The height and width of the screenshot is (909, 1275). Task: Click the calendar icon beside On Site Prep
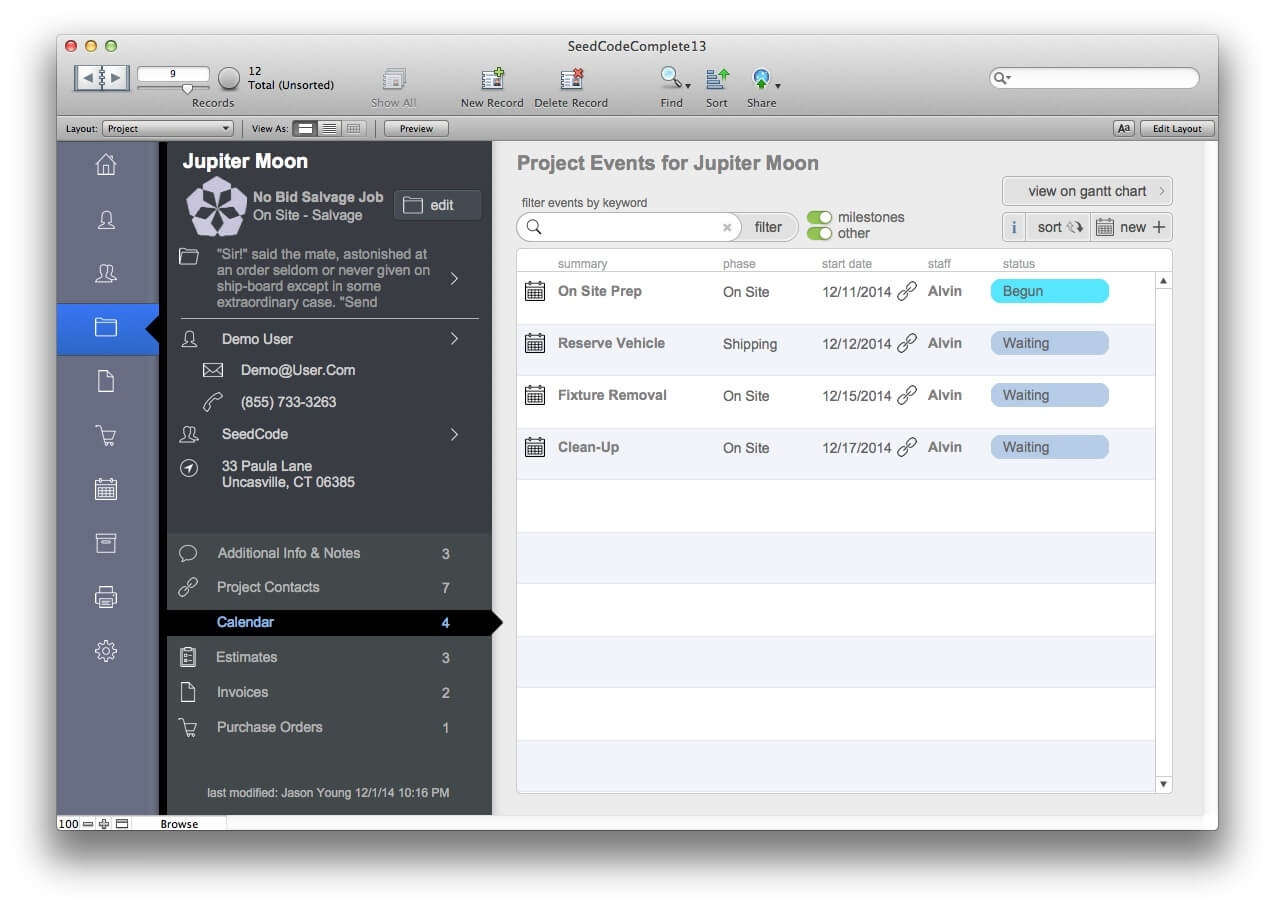pyautogui.click(x=534, y=291)
